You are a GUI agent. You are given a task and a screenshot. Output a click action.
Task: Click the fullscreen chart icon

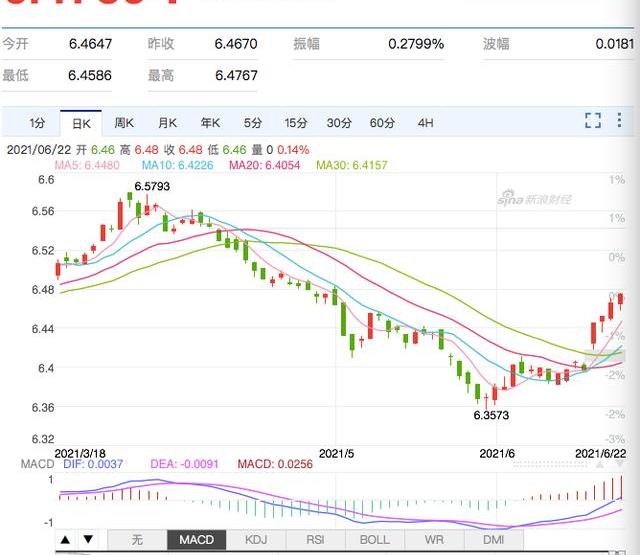592,122
